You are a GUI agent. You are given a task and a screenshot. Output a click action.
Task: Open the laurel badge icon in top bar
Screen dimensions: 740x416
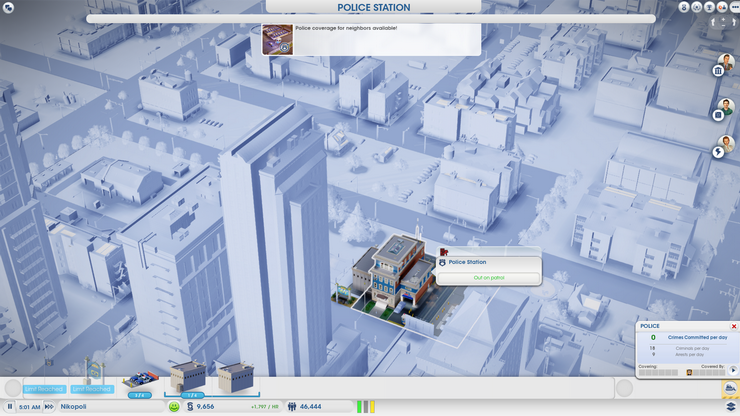tap(697, 7)
